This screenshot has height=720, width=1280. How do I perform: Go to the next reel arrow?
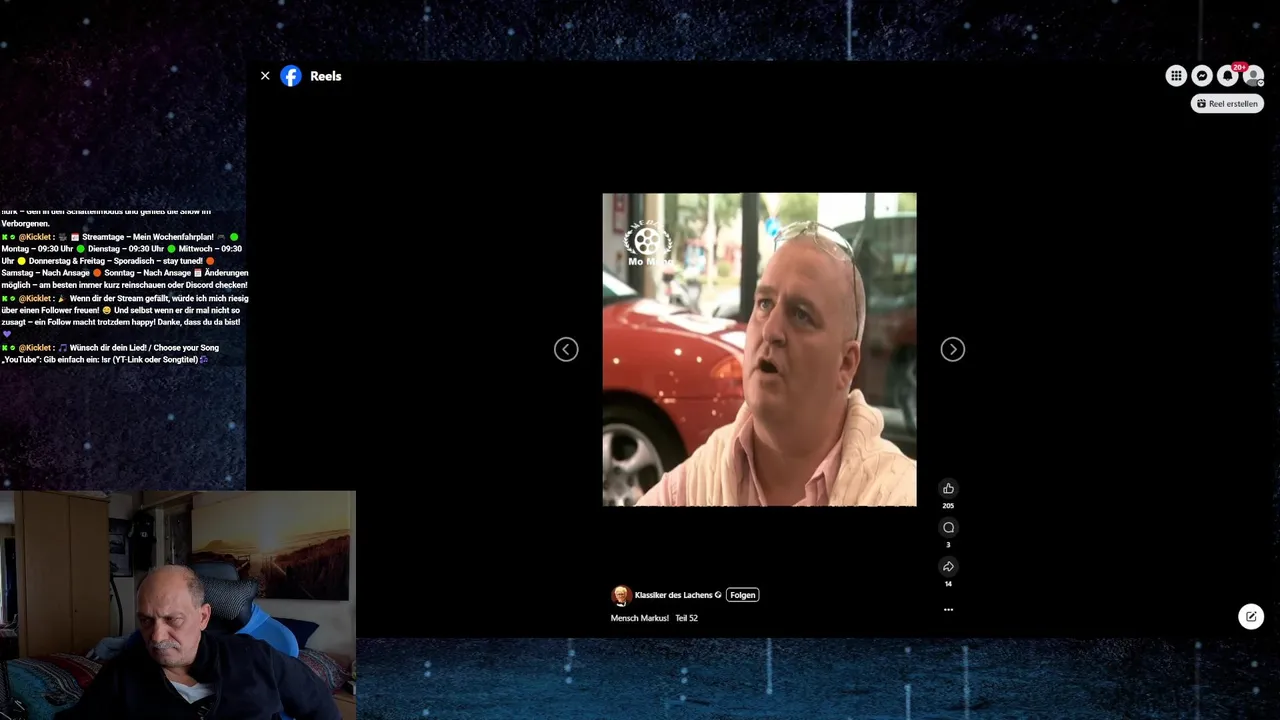point(952,349)
